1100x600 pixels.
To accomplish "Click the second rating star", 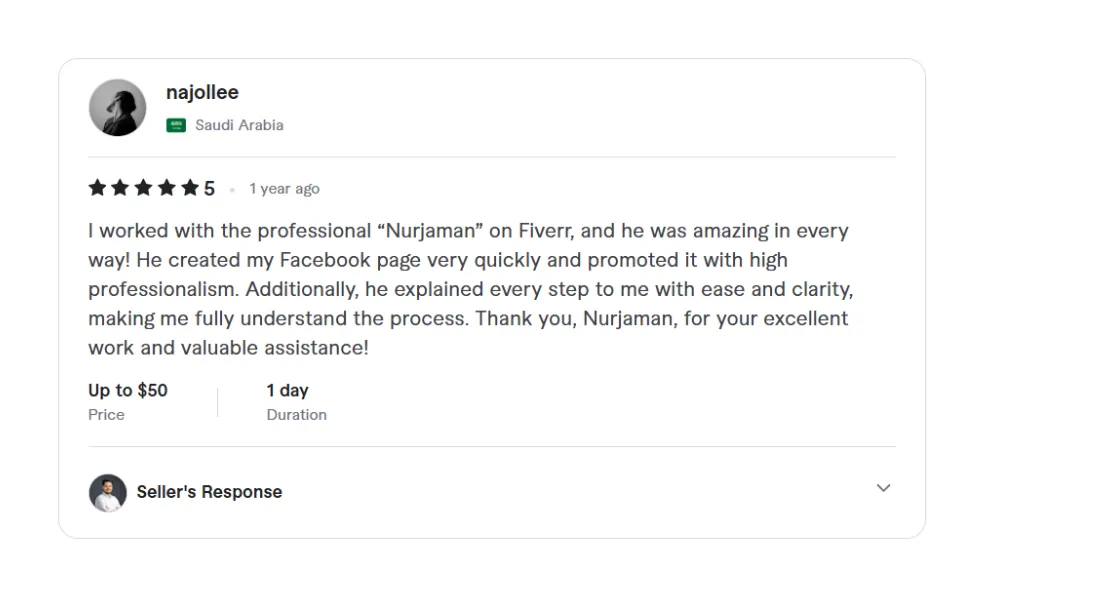I will tap(120, 187).
